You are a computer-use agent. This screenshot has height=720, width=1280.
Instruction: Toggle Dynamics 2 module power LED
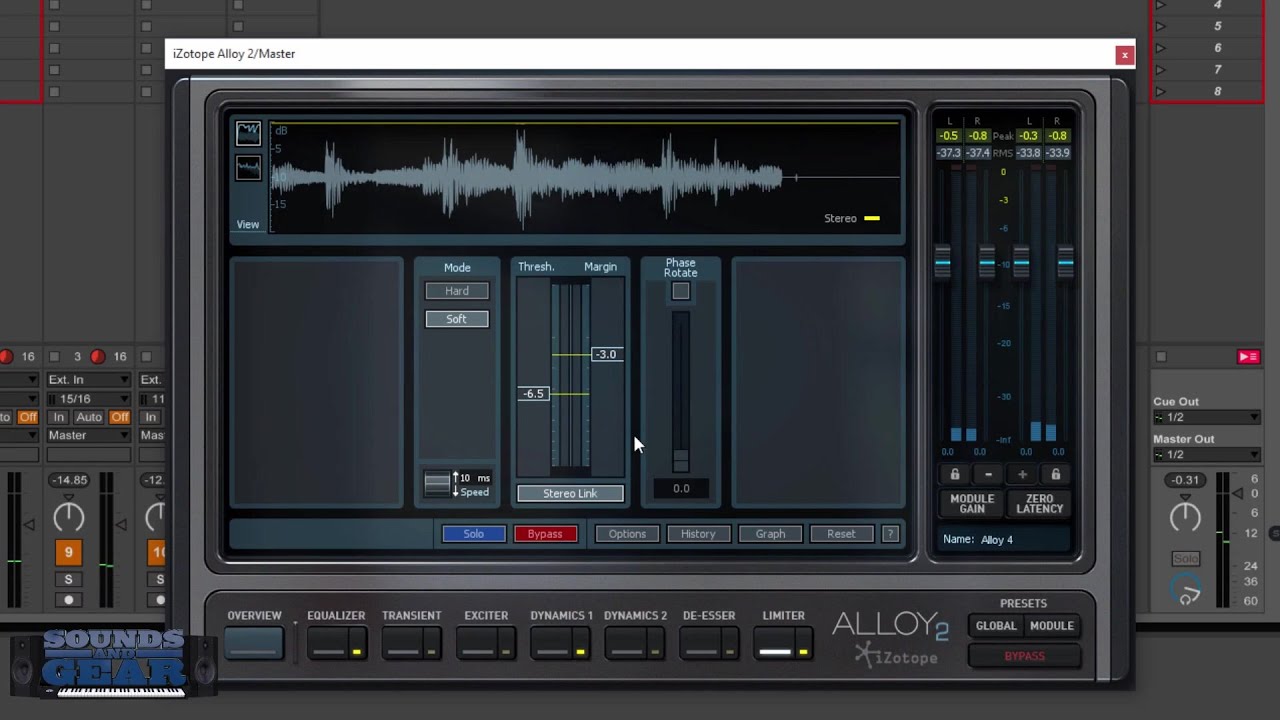[x=655, y=652]
